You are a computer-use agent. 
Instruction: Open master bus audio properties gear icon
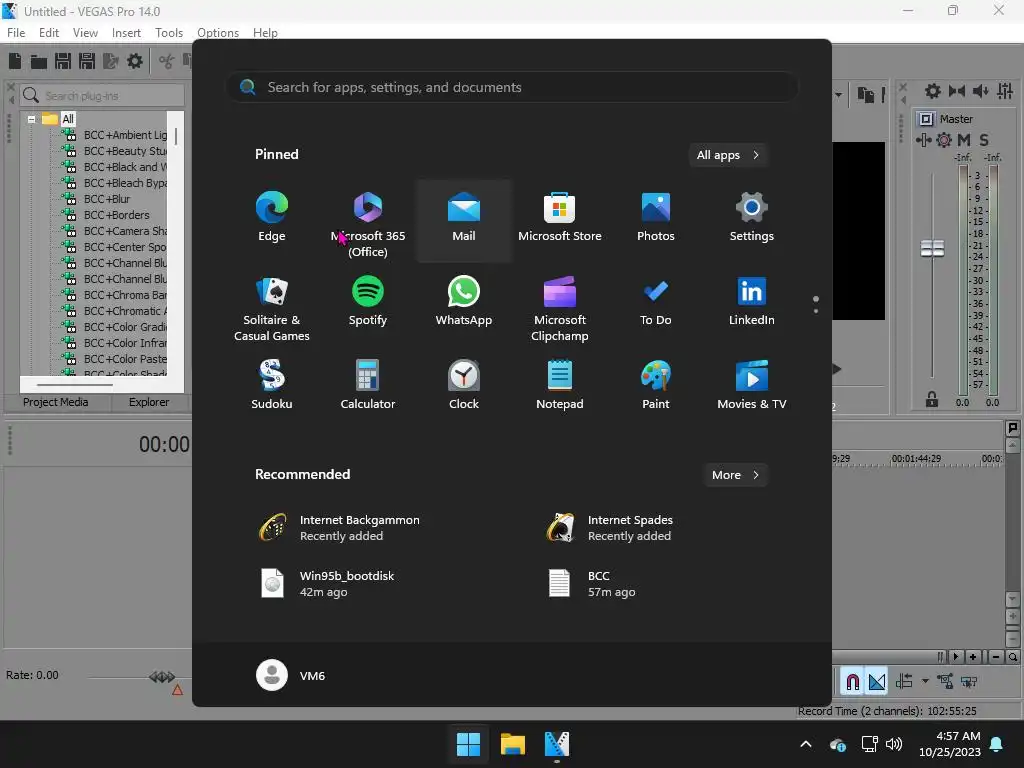933,91
